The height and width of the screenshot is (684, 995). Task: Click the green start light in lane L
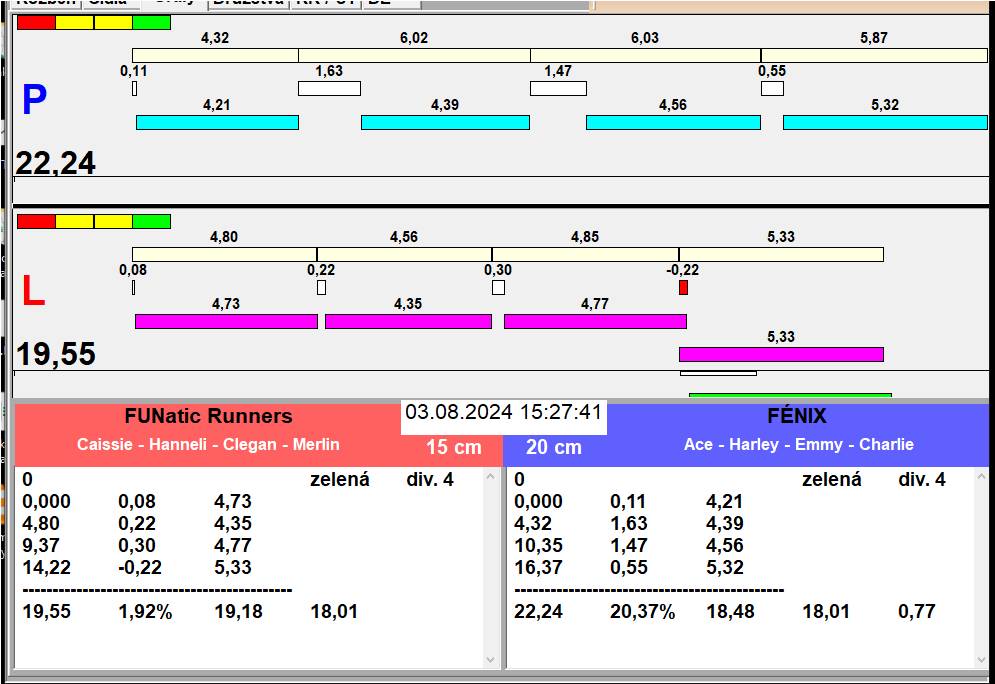click(151, 221)
